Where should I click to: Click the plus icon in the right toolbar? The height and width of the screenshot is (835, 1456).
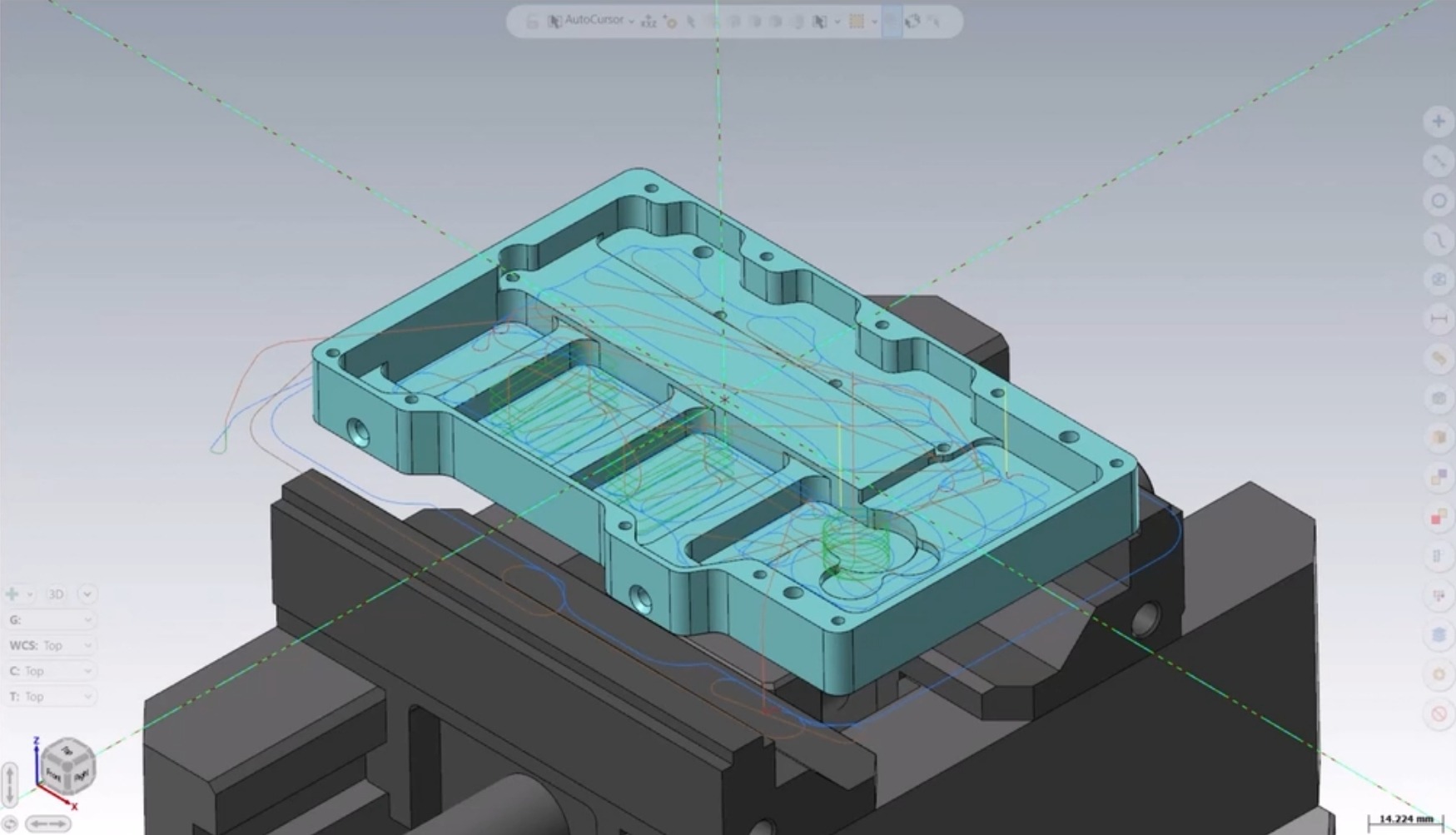coord(1438,122)
